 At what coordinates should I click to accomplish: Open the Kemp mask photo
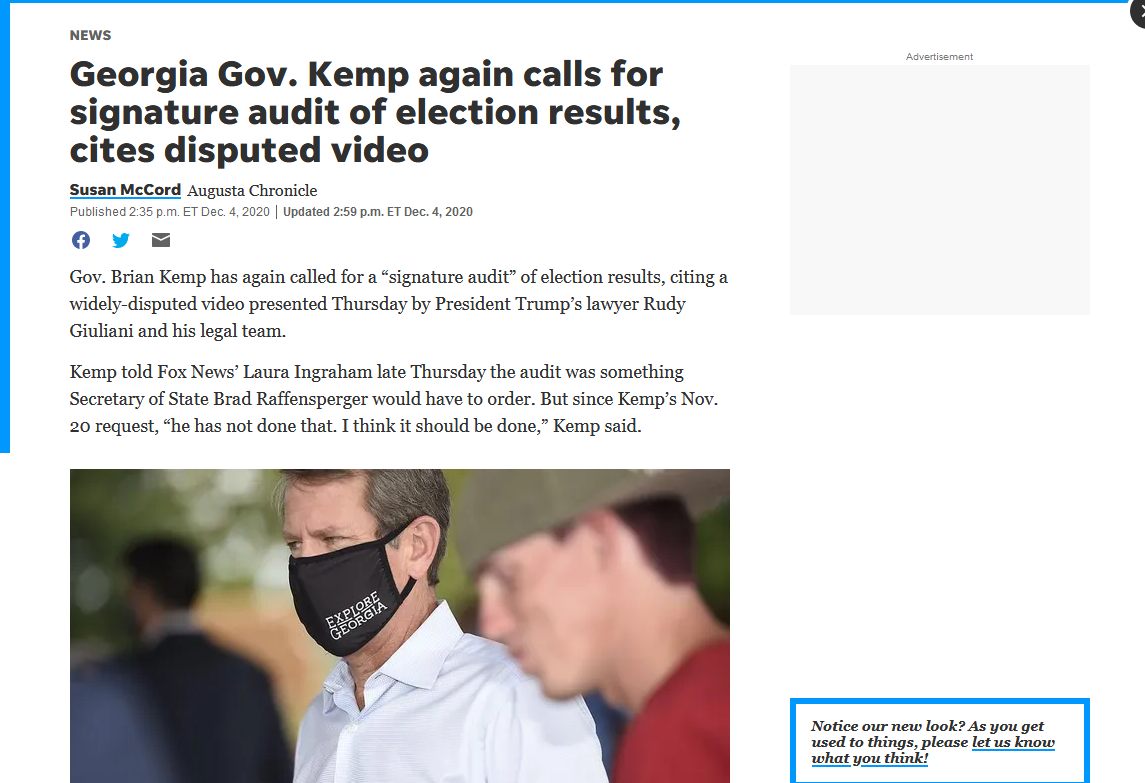click(x=399, y=626)
